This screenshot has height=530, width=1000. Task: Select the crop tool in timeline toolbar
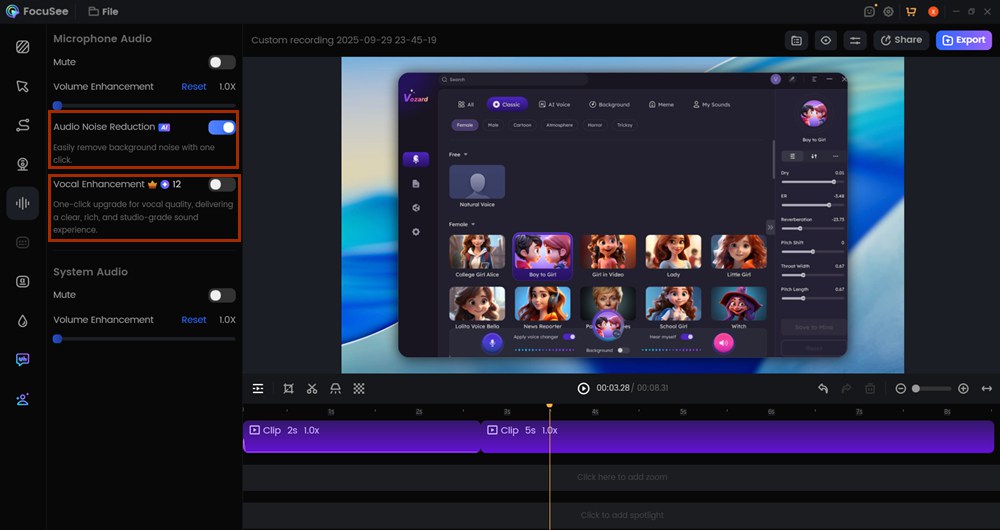[288, 389]
